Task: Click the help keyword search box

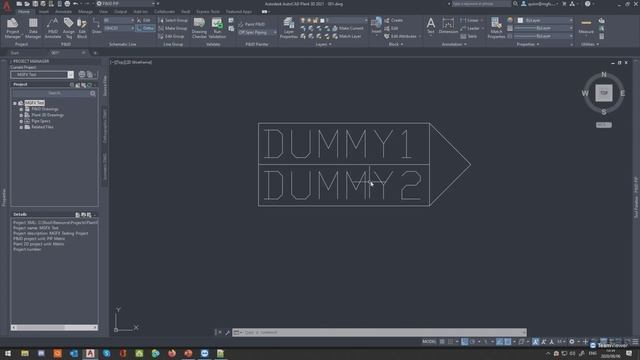Action: 481,4
